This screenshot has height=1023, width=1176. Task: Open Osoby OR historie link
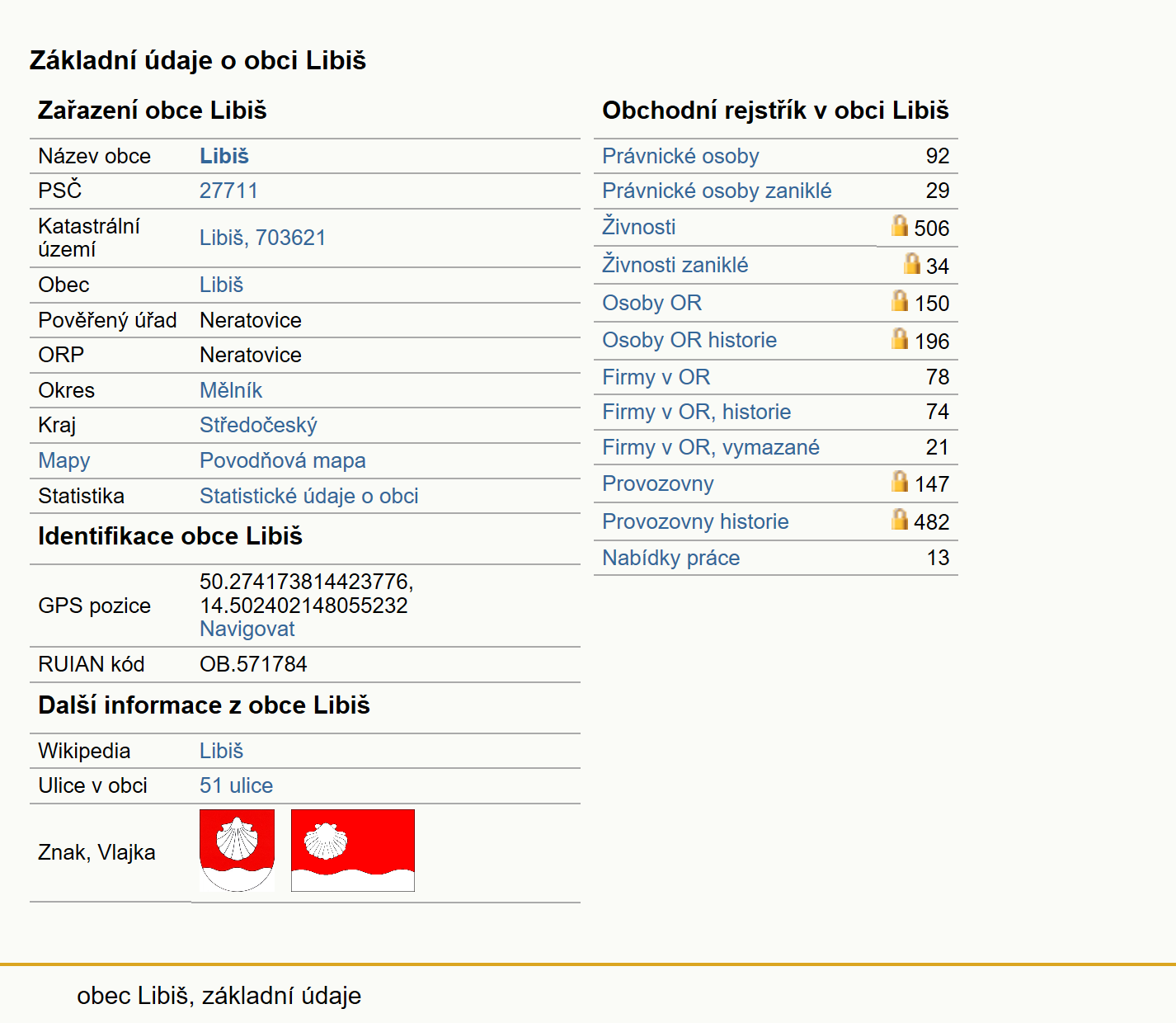tap(689, 340)
